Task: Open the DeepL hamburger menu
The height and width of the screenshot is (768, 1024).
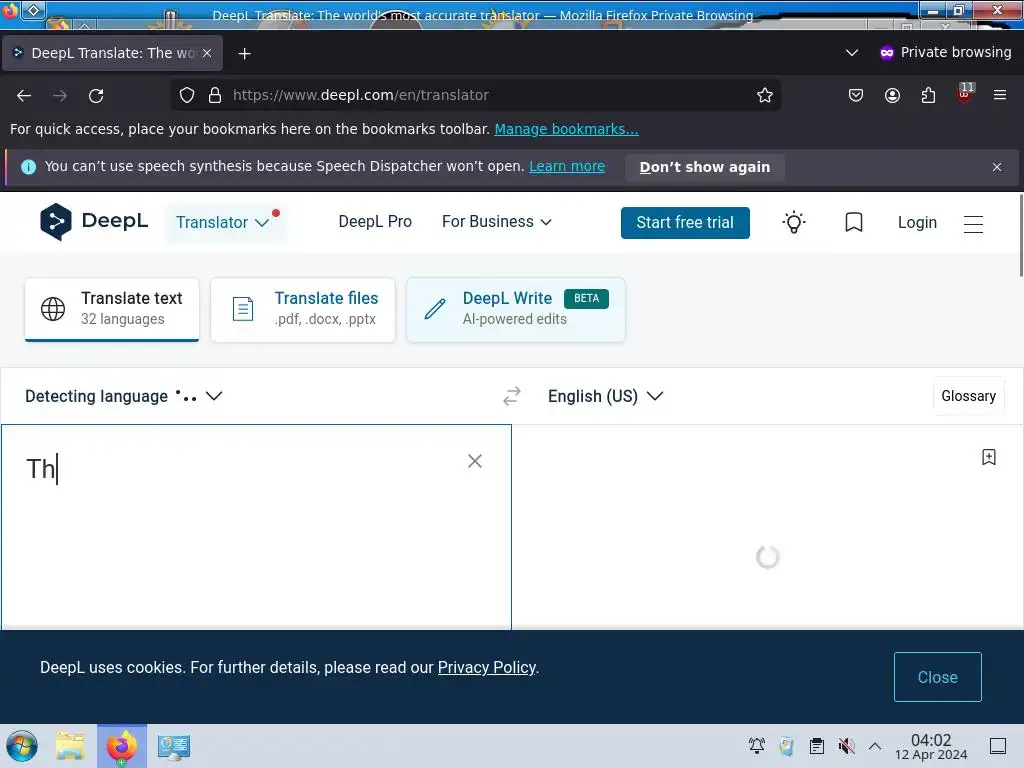Action: coord(973,223)
